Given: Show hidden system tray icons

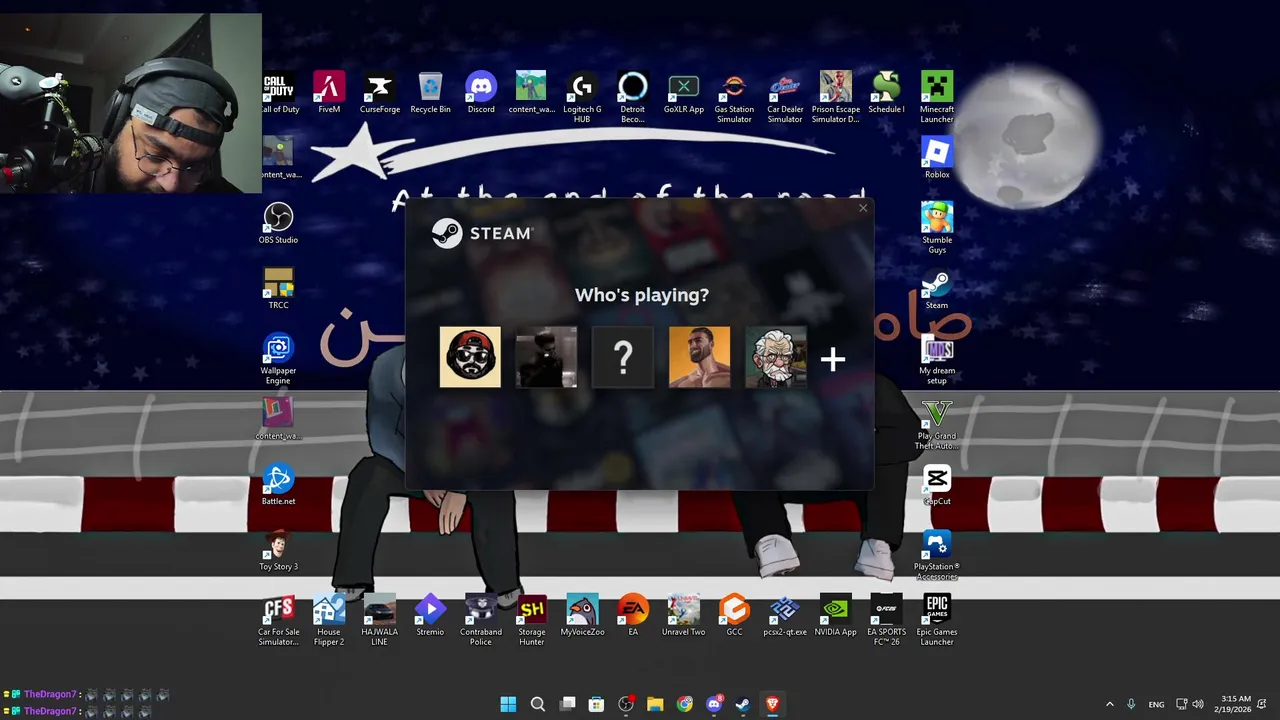Looking at the screenshot, I should pyautogui.click(x=1109, y=704).
